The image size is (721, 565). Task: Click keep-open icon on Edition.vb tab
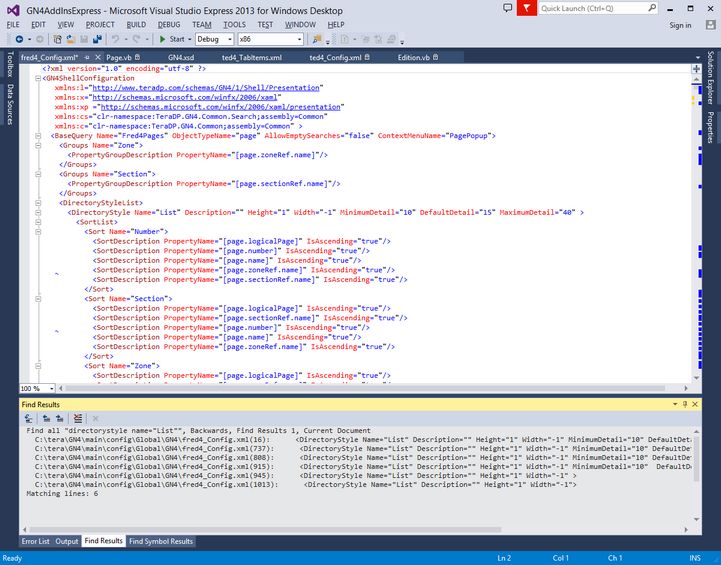[435, 57]
